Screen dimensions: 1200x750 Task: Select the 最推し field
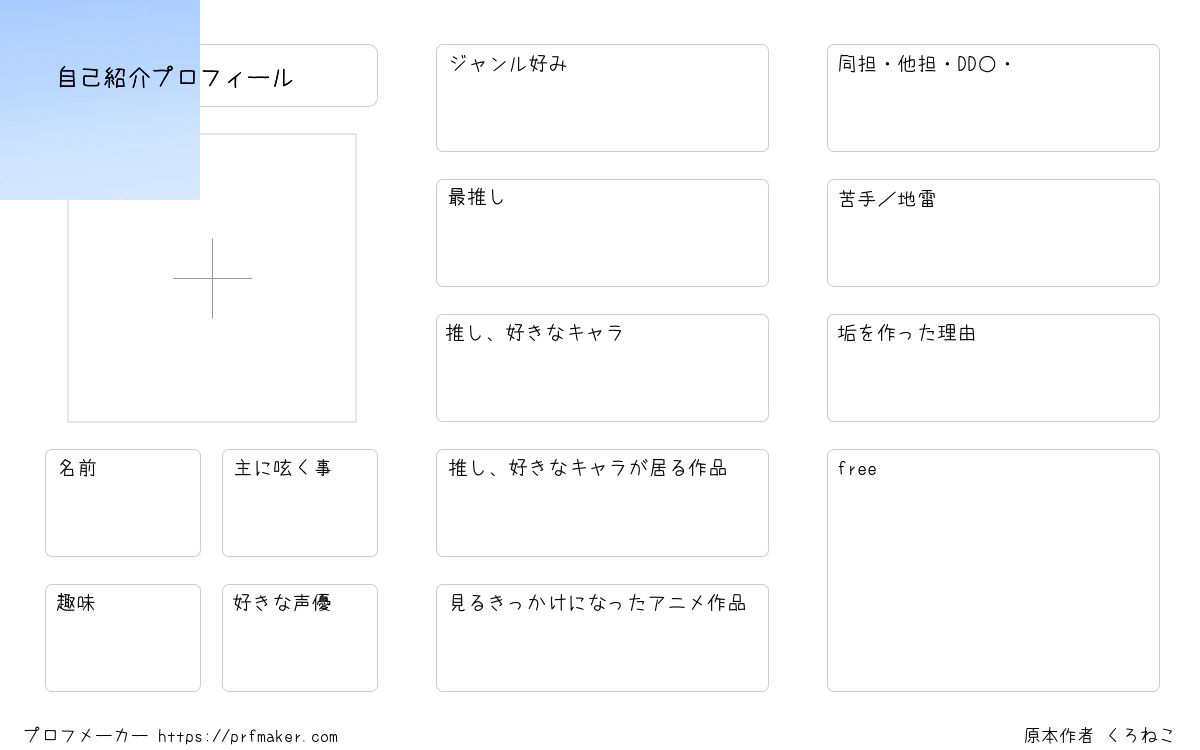pos(602,233)
